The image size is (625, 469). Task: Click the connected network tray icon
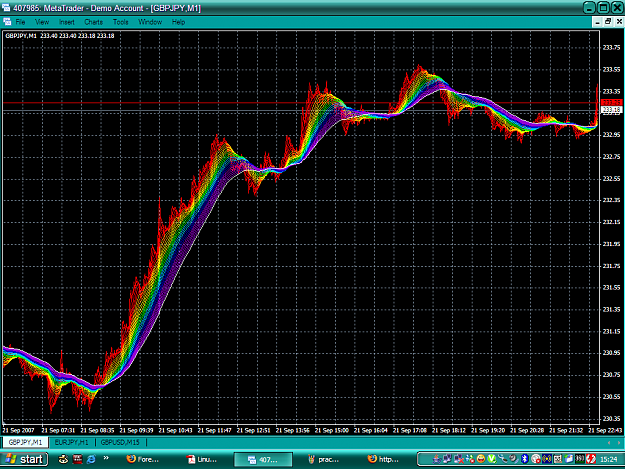coord(447,459)
